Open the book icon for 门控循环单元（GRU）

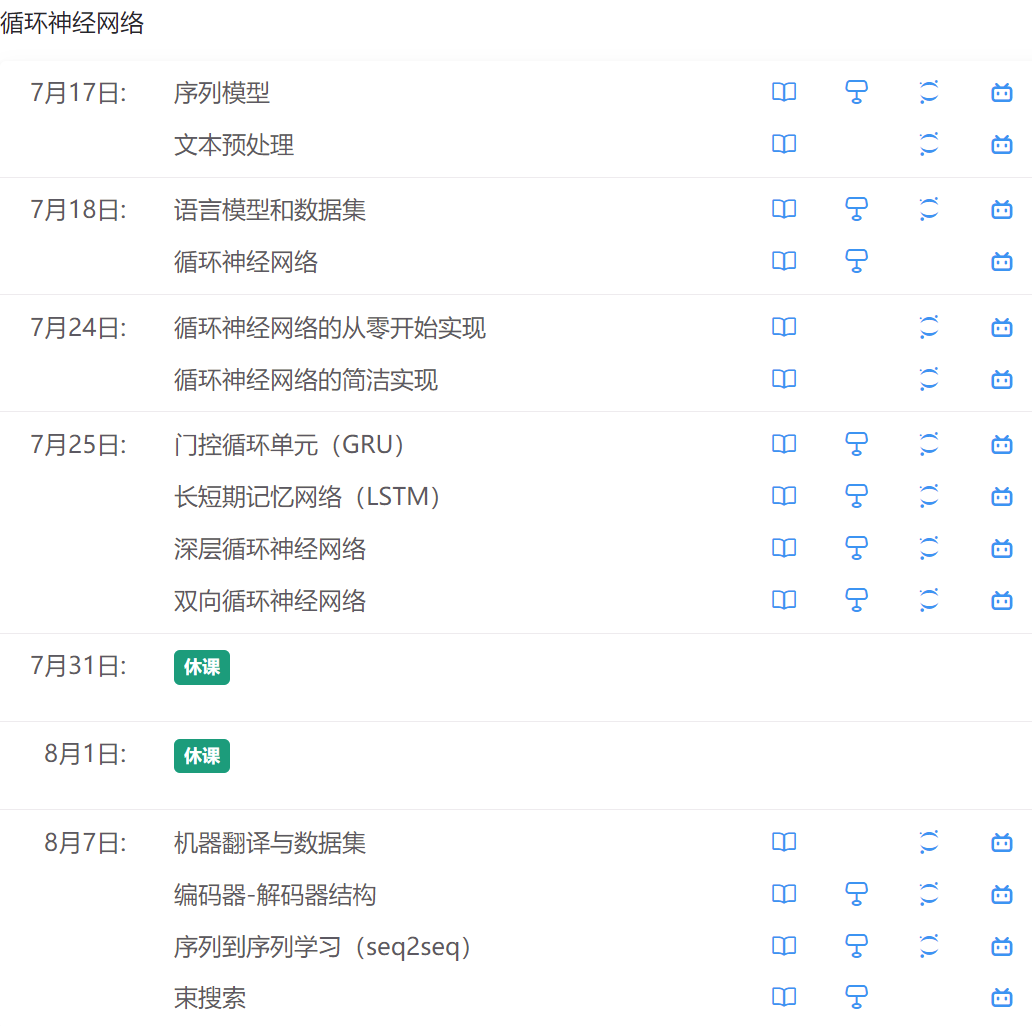[x=784, y=444]
